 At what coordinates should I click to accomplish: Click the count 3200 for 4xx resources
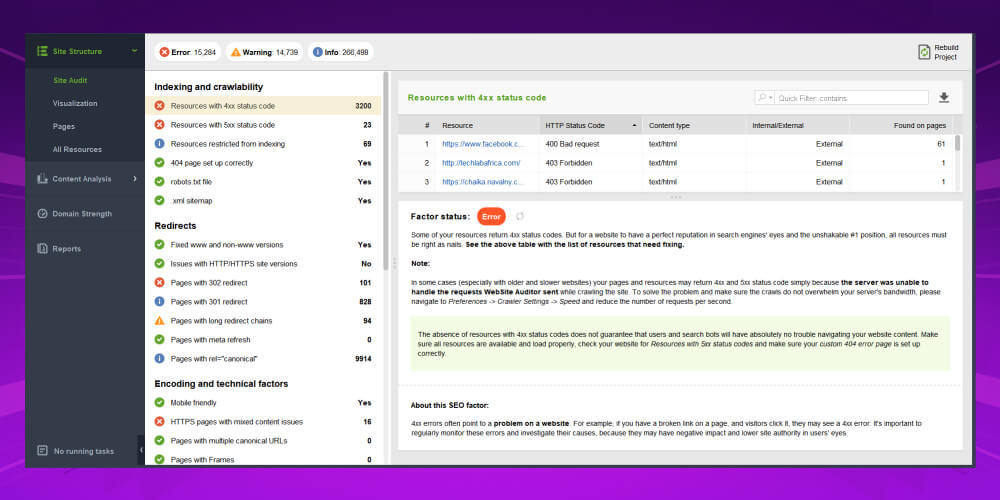364,106
